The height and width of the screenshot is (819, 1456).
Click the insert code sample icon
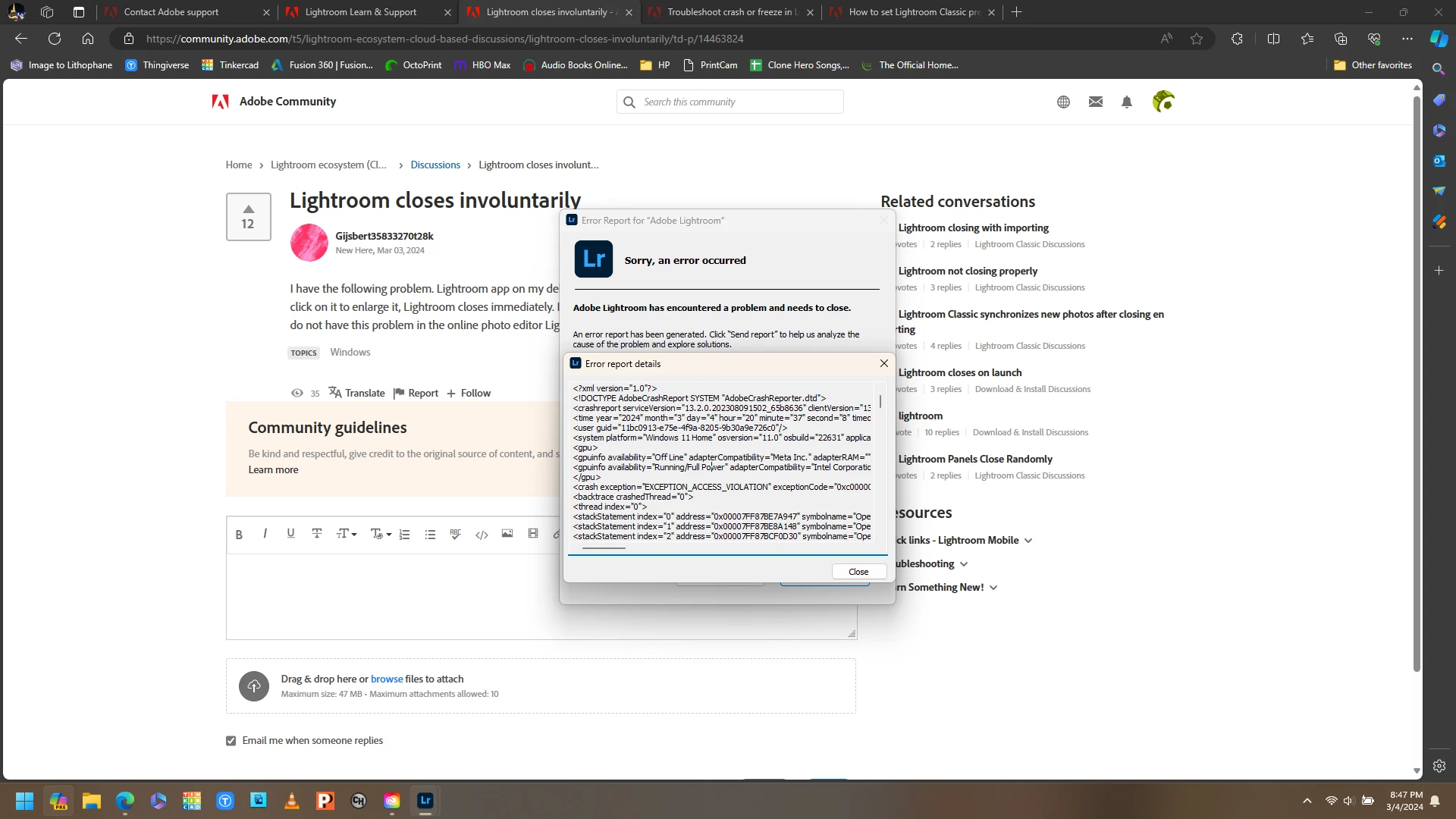(x=482, y=535)
